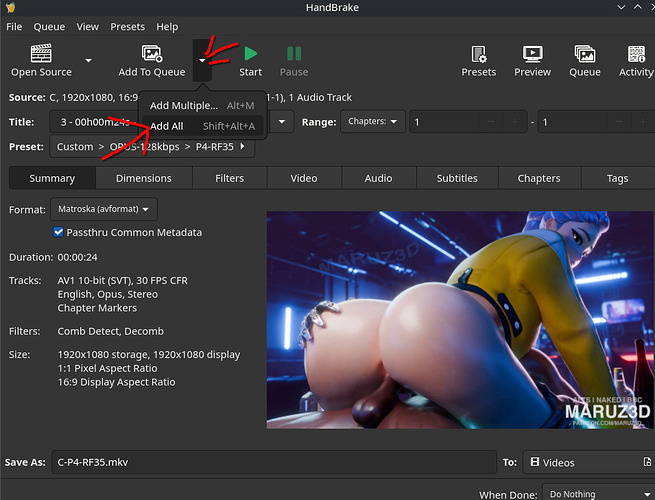
Task: Open the Help menu
Action: pos(167,27)
